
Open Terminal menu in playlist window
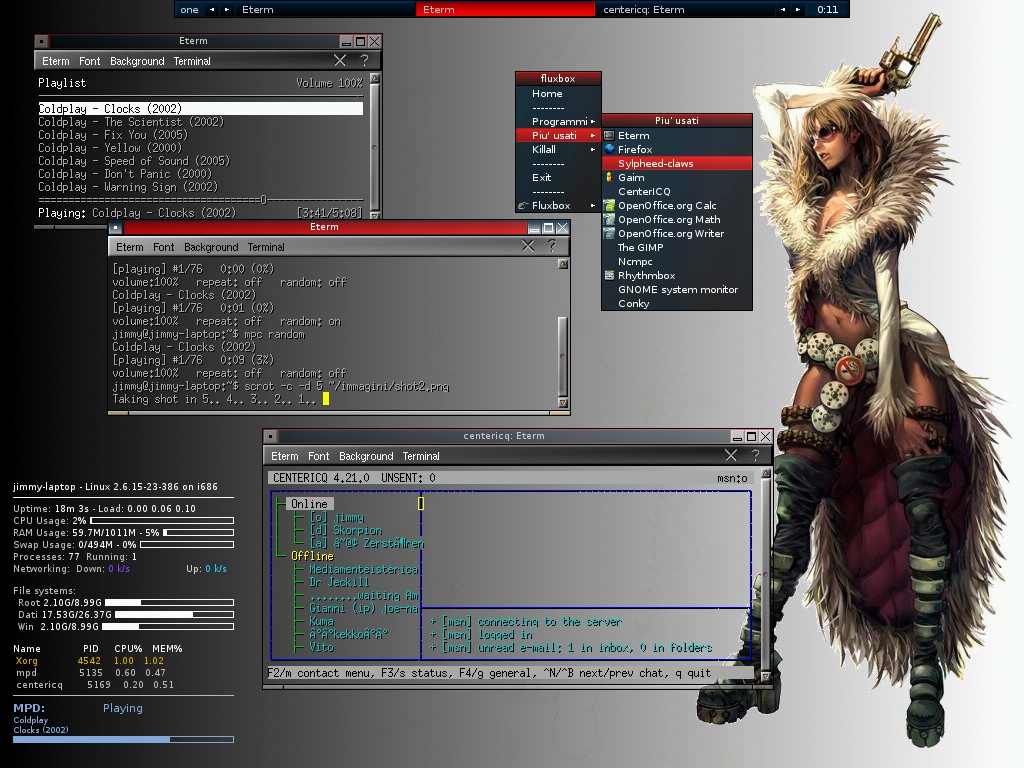[192, 61]
